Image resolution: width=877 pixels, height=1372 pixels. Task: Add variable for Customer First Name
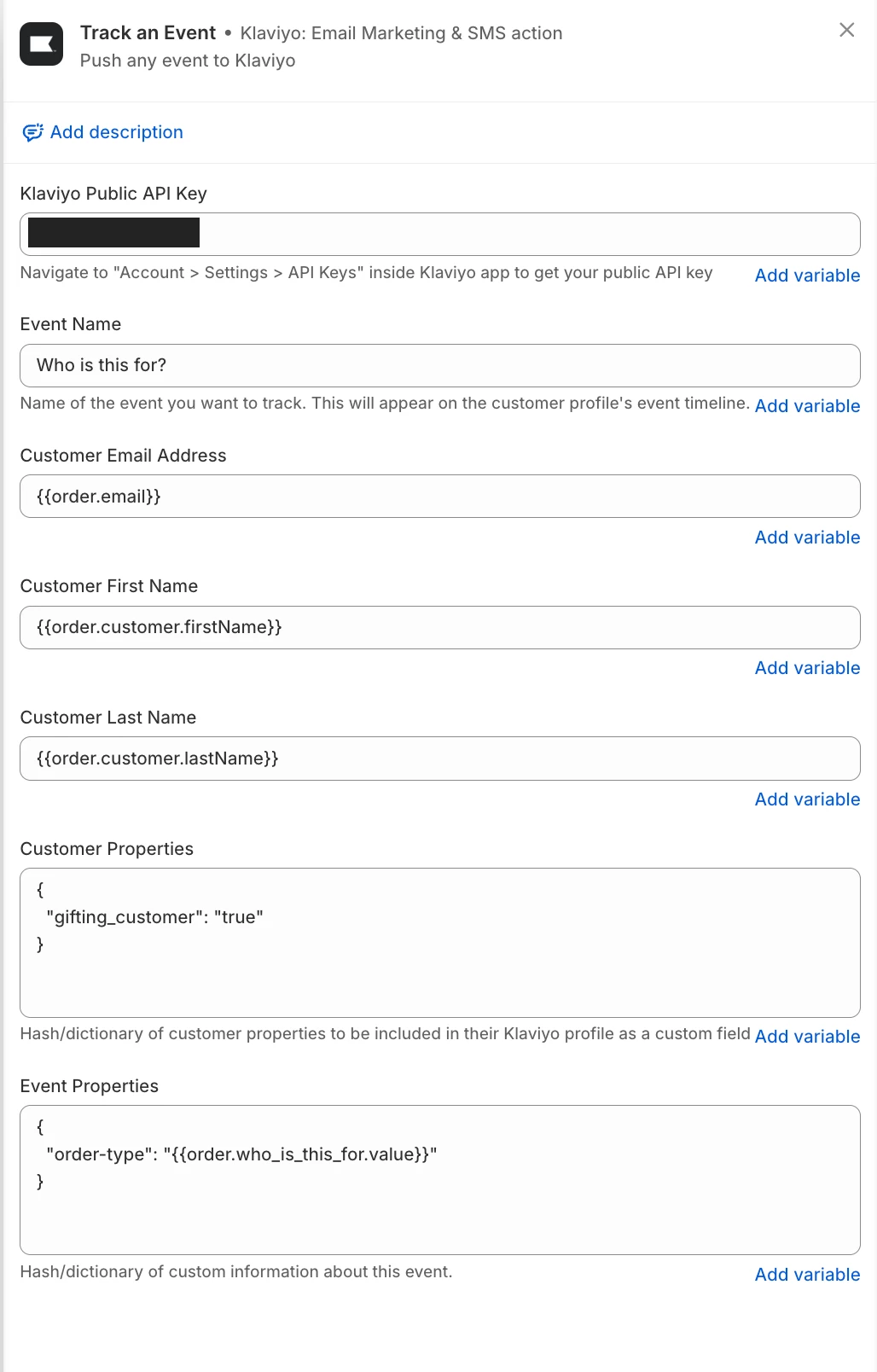(x=807, y=668)
